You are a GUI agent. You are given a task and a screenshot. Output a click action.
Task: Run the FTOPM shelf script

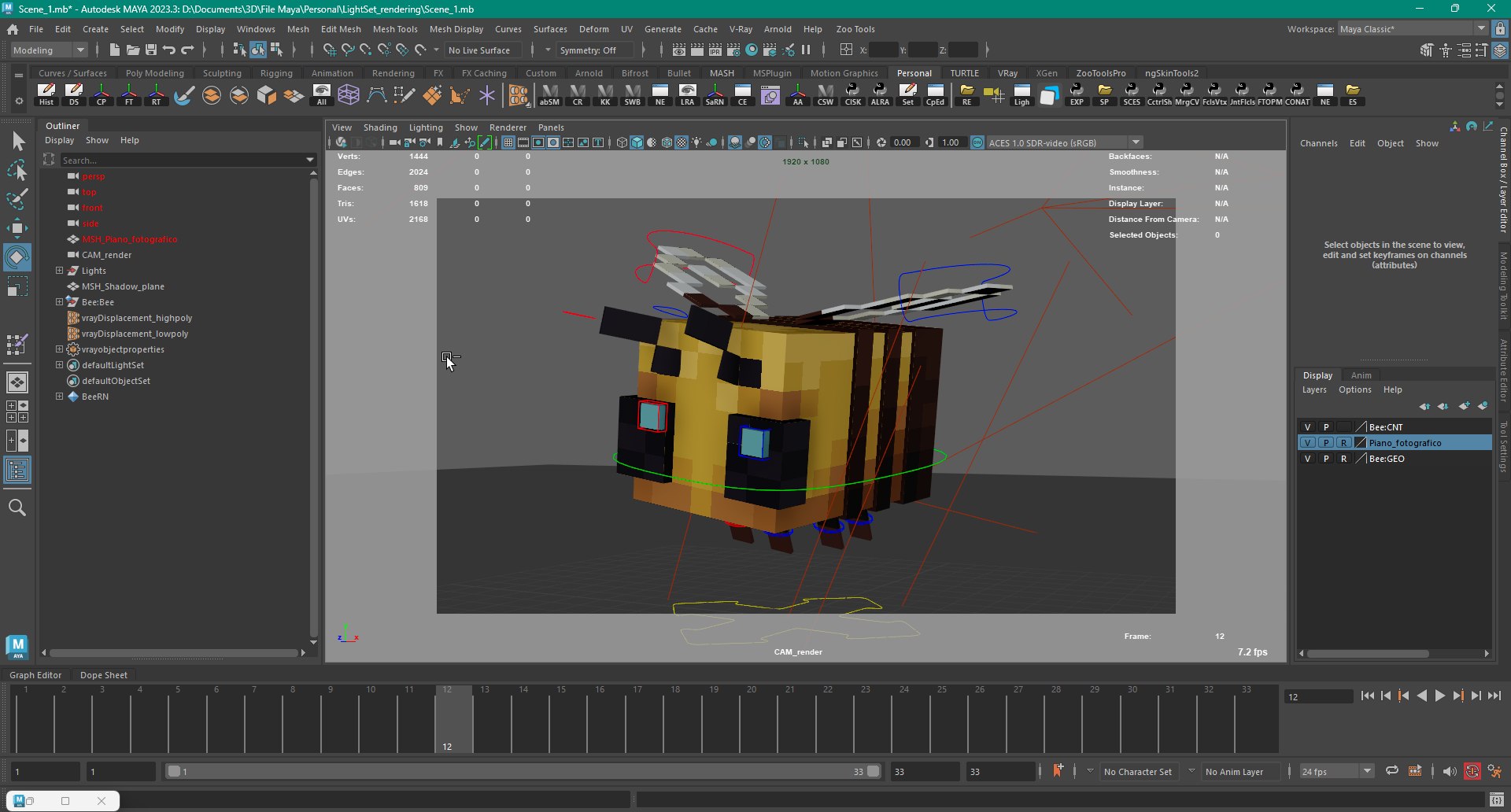point(1269,94)
